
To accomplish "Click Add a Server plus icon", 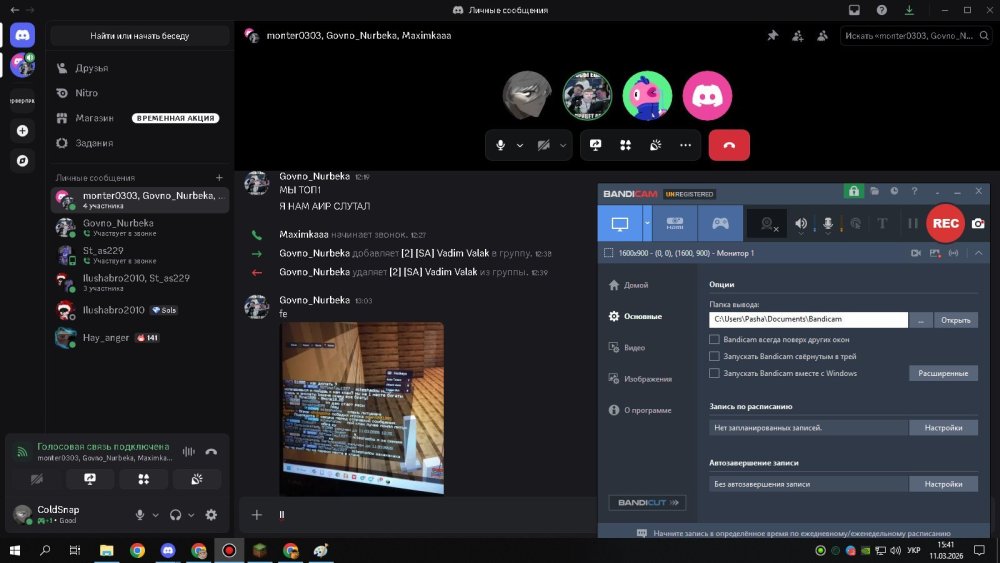I will click(x=22, y=131).
